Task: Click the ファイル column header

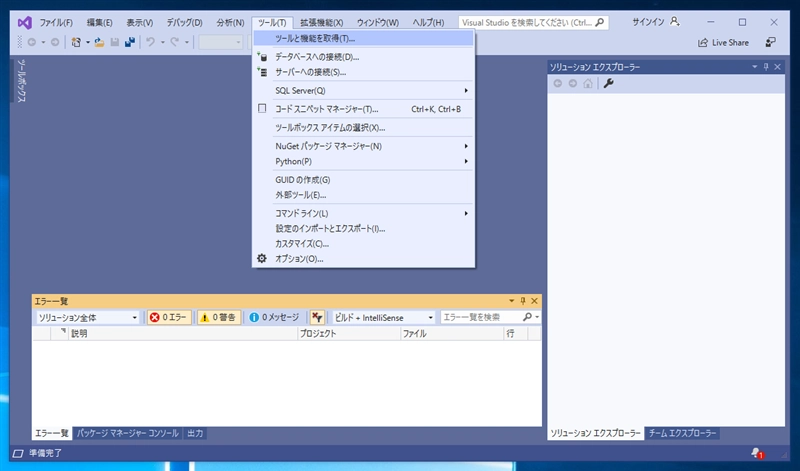Action: (x=453, y=334)
